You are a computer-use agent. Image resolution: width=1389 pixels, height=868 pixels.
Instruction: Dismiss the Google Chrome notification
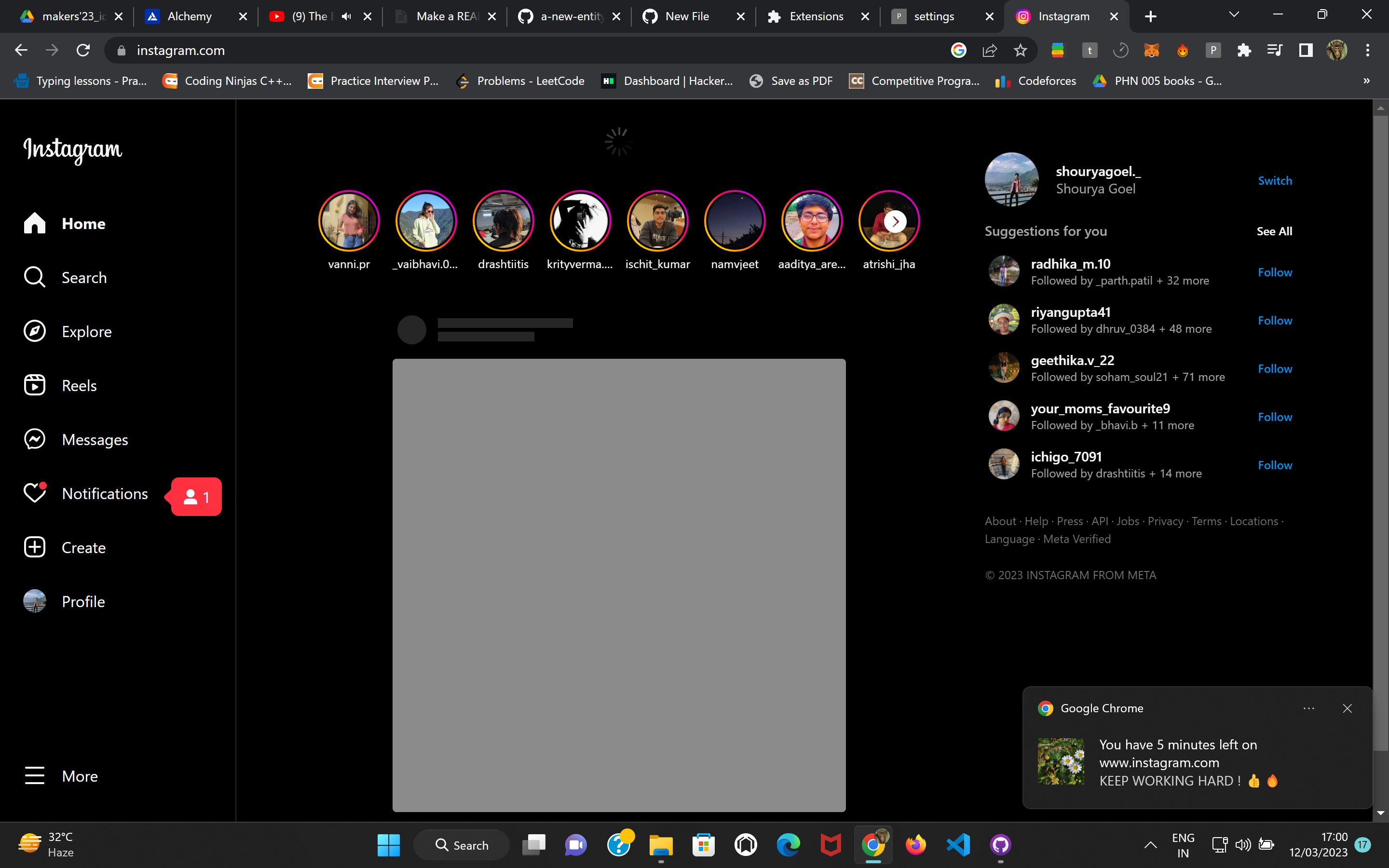click(1347, 708)
